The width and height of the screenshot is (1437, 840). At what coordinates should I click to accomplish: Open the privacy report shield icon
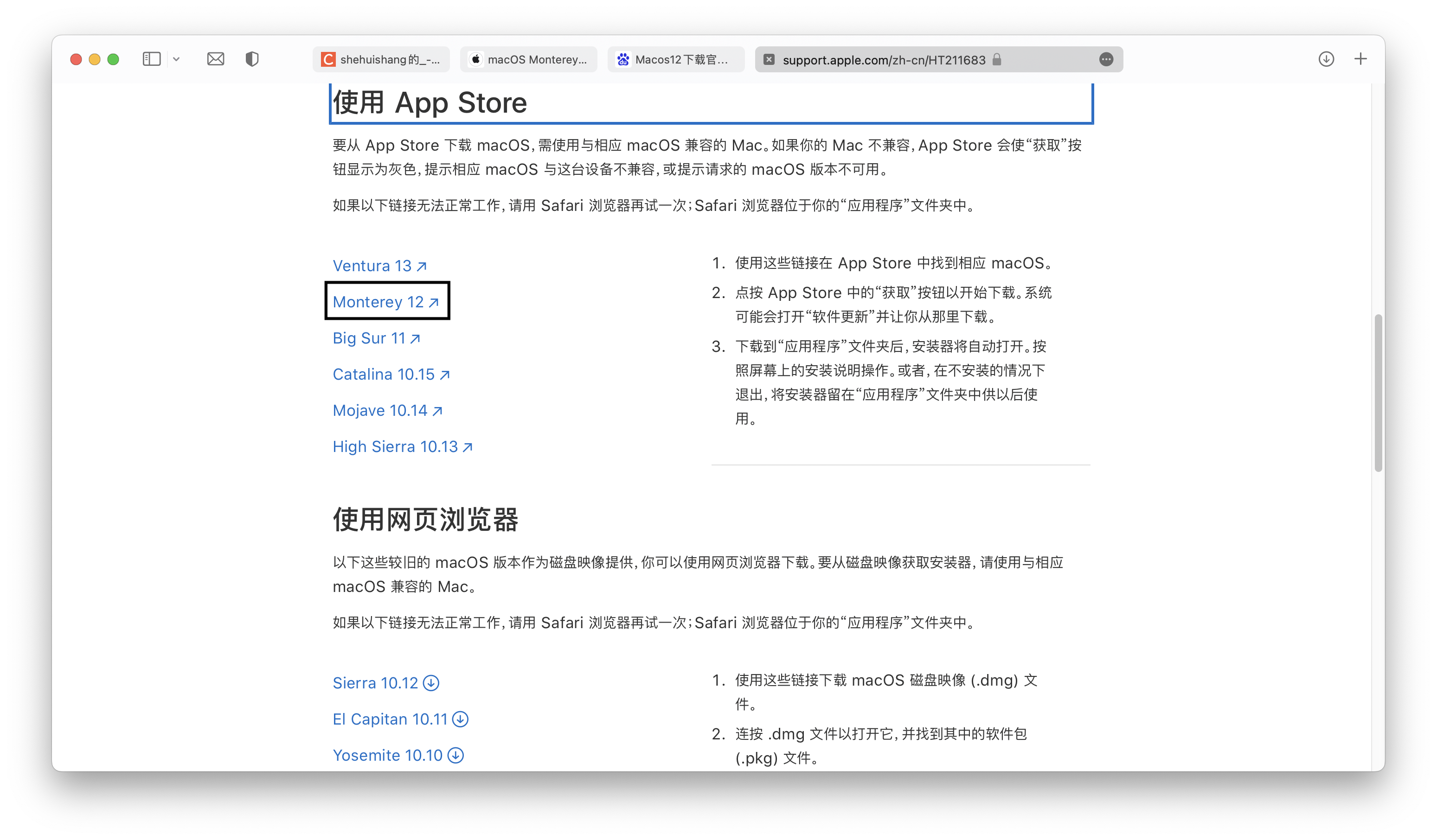[x=252, y=59]
